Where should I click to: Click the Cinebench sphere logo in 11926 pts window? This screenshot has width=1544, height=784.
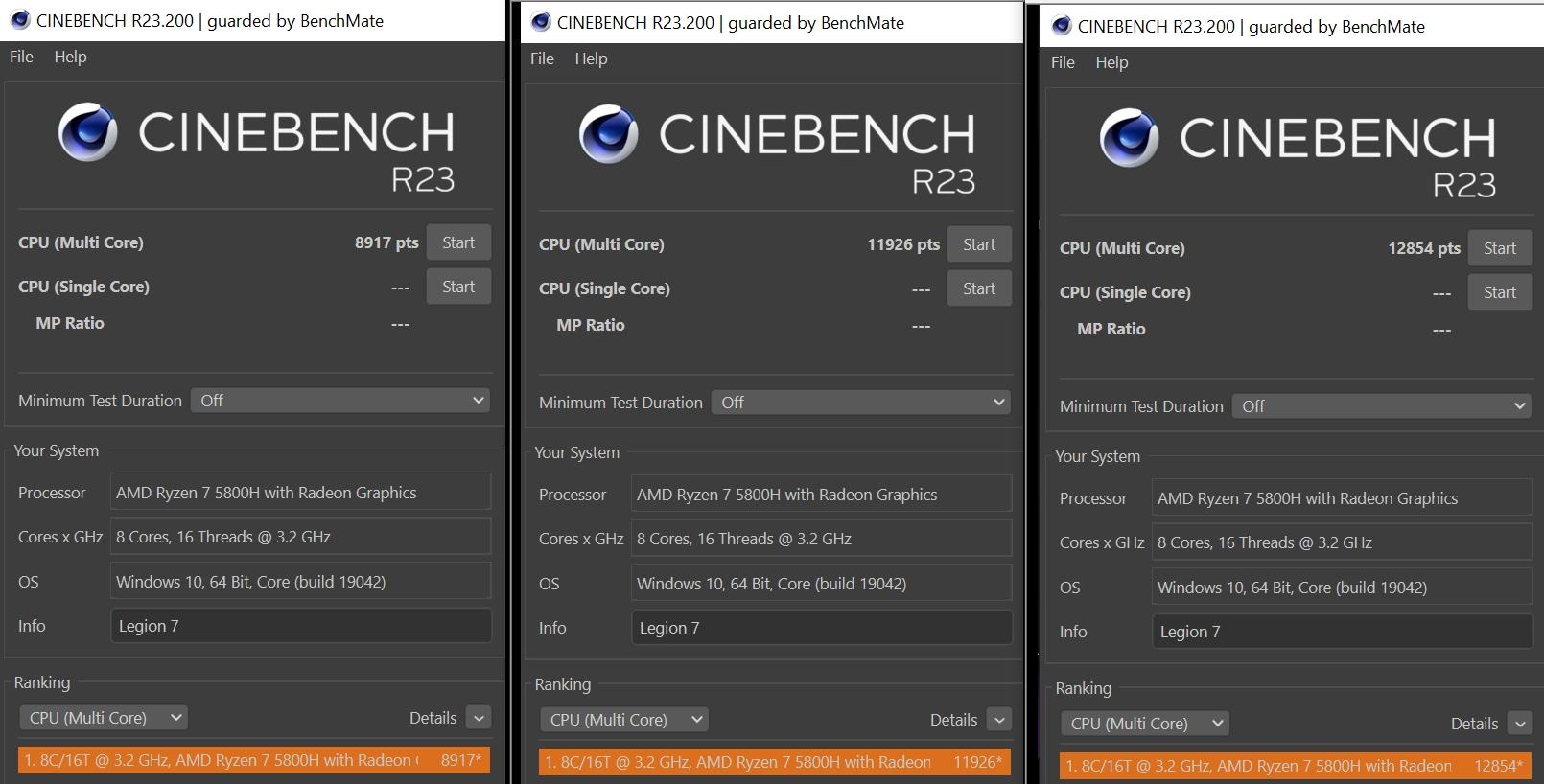coord(609,135)
